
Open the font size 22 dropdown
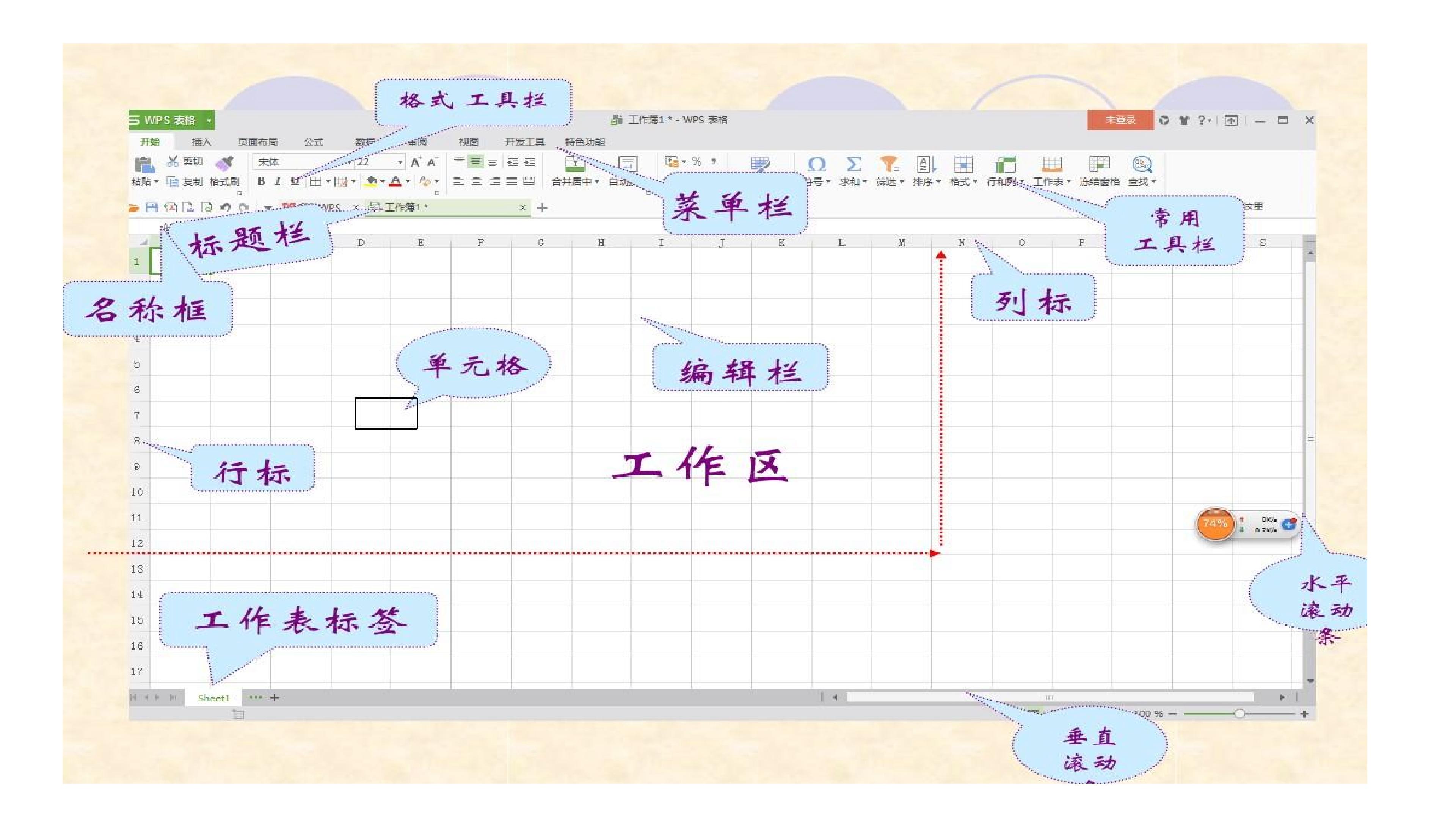click(x=400, y=162)
